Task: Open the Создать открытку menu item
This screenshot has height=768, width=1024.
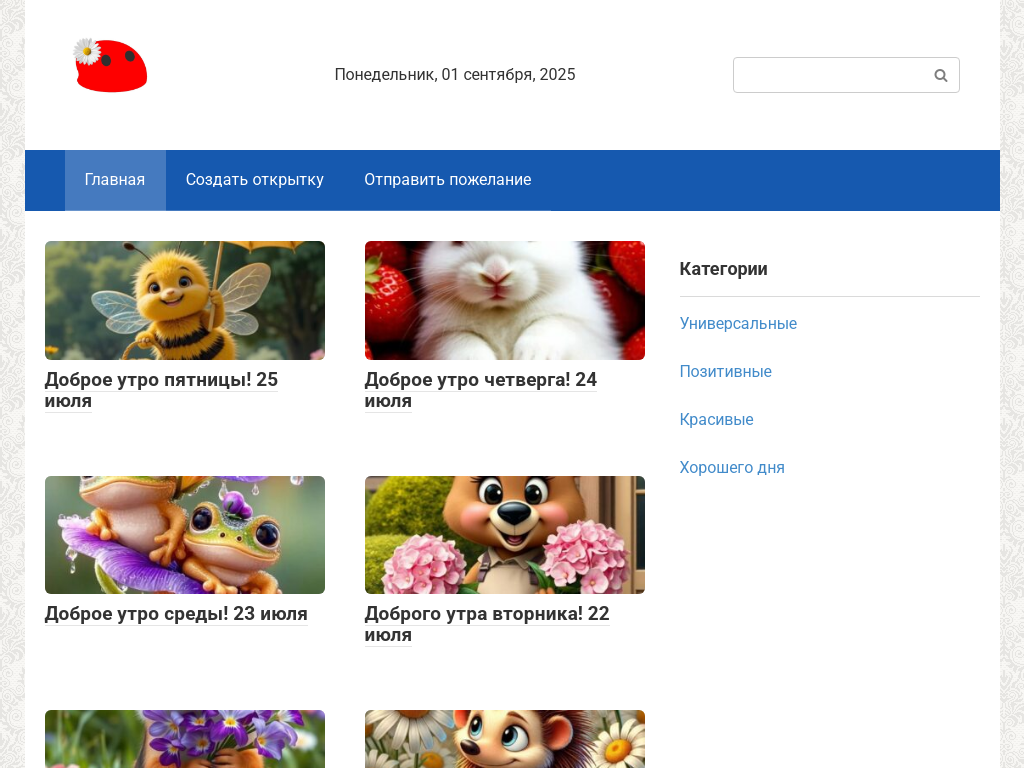Action: point(255,180)
